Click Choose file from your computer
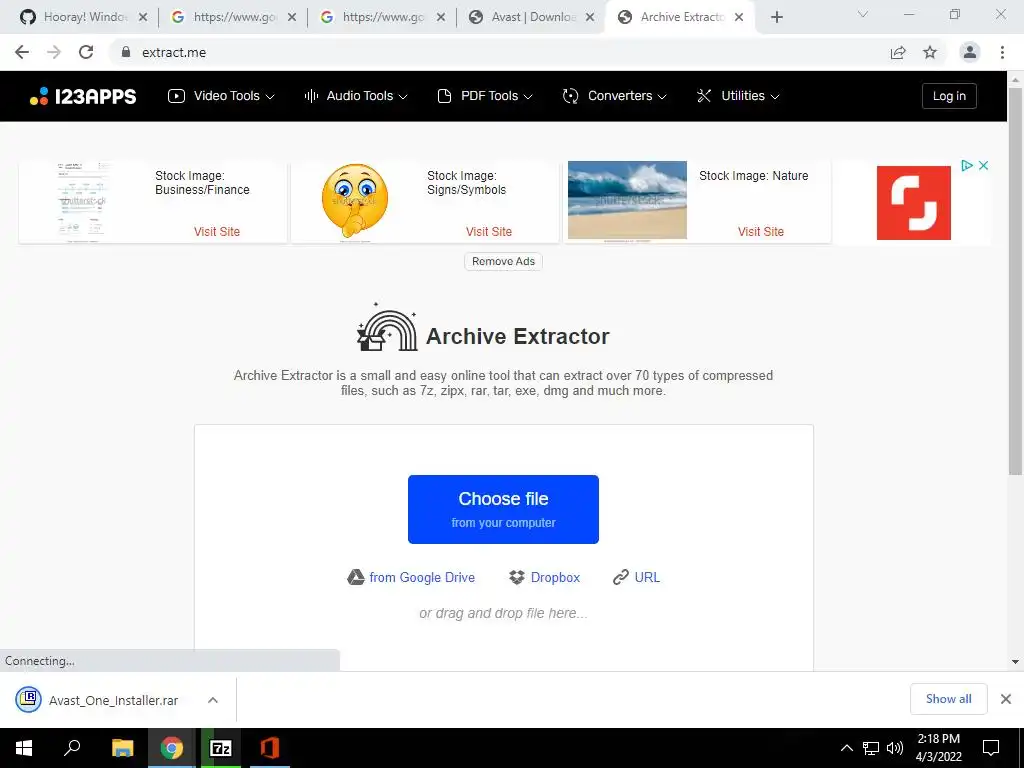 click(503, 509)
